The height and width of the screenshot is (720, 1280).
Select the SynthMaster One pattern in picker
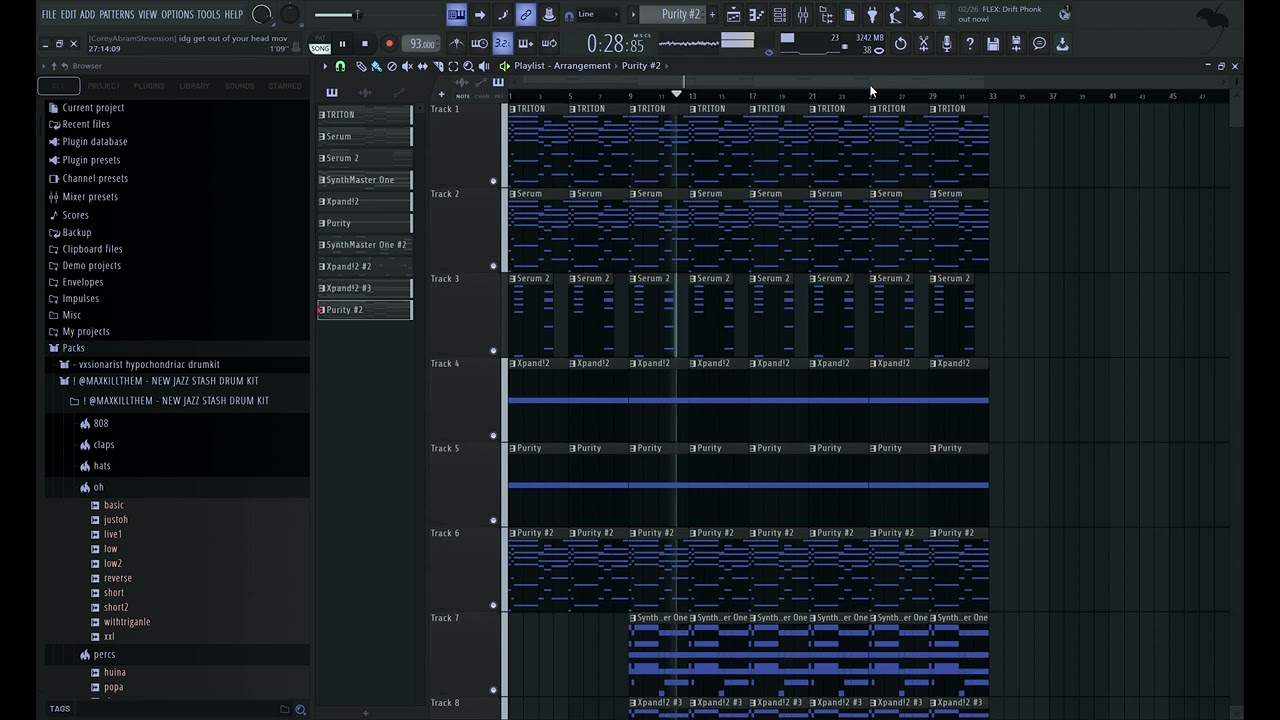coord(365,180)
